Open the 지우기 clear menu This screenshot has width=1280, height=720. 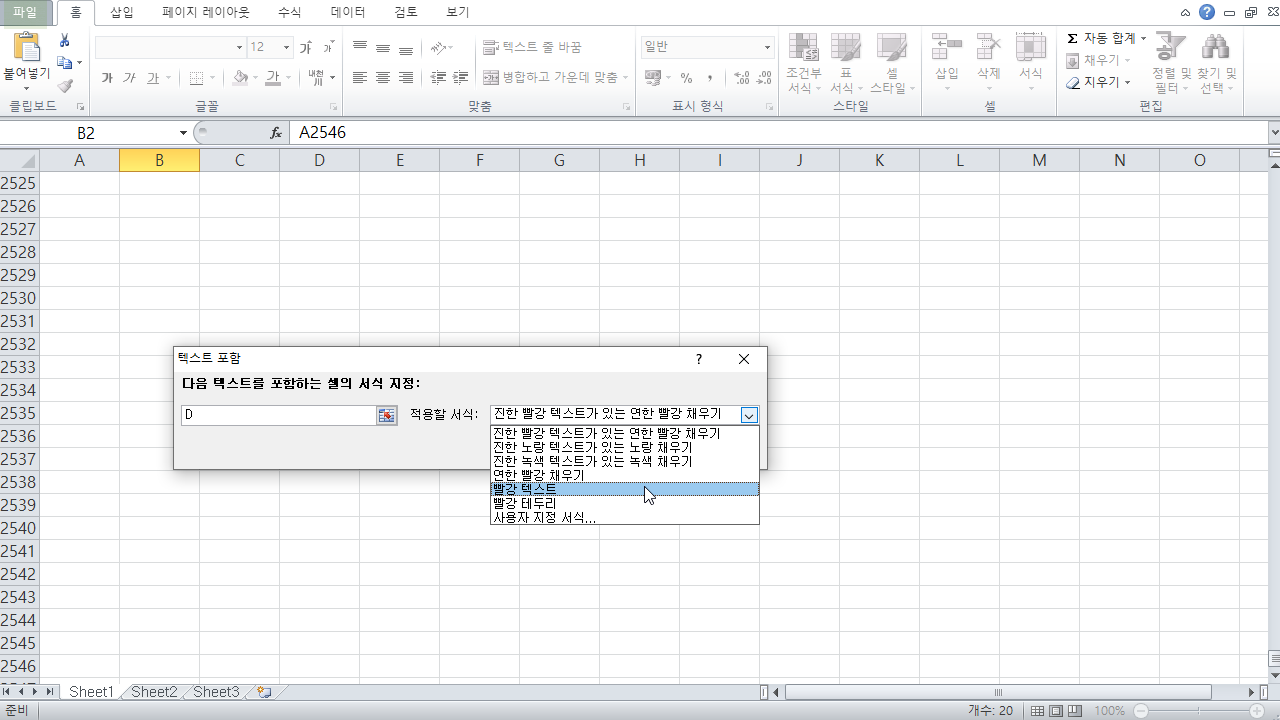[x=1098, y=82]
